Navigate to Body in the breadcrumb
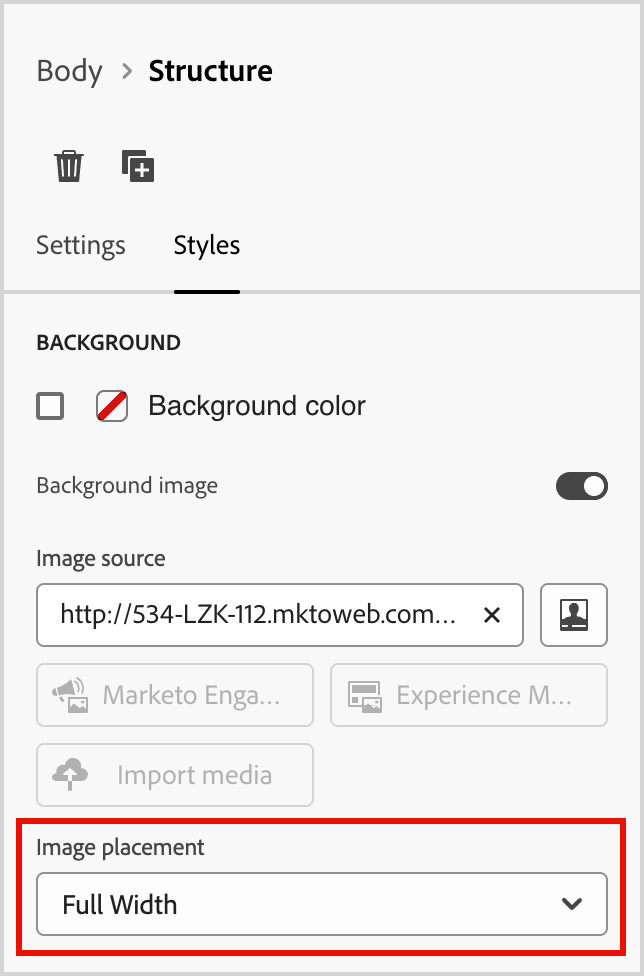 pyautogui.click(x=69, y=71)
